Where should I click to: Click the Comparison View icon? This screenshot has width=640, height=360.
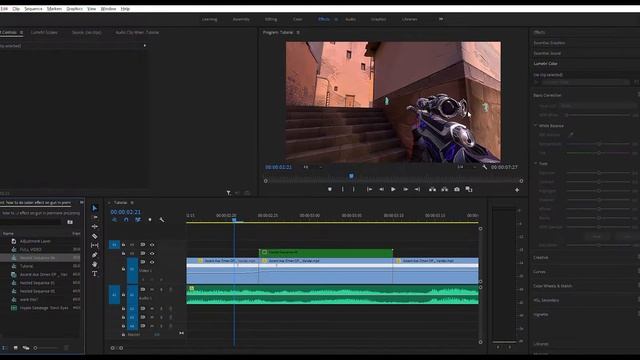click(469, 189)
